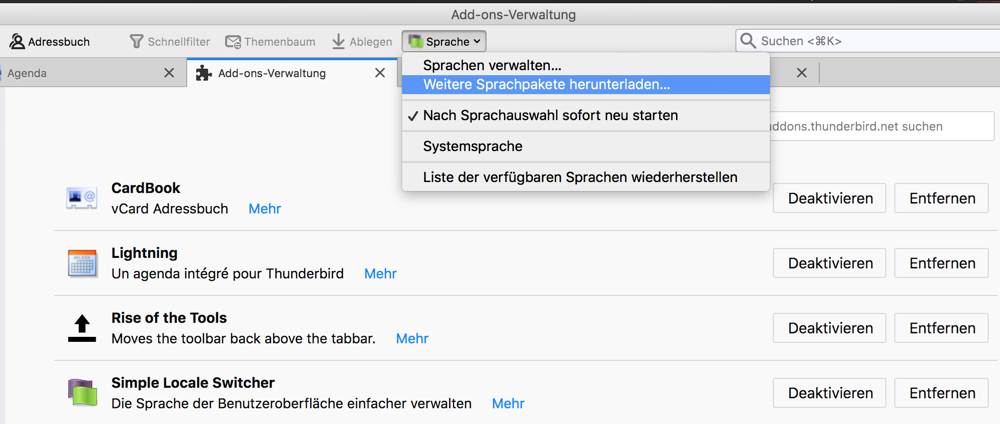Click "Liste der verfügbaren Sprachen wiederherstellen"

580,177
